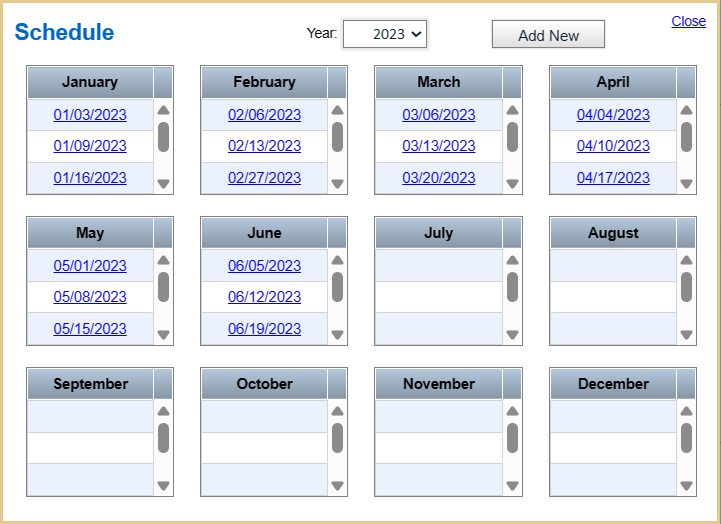Click the scroll down arrow in May list
Screen dimensions: 721x524
click(x=163, y=334)
